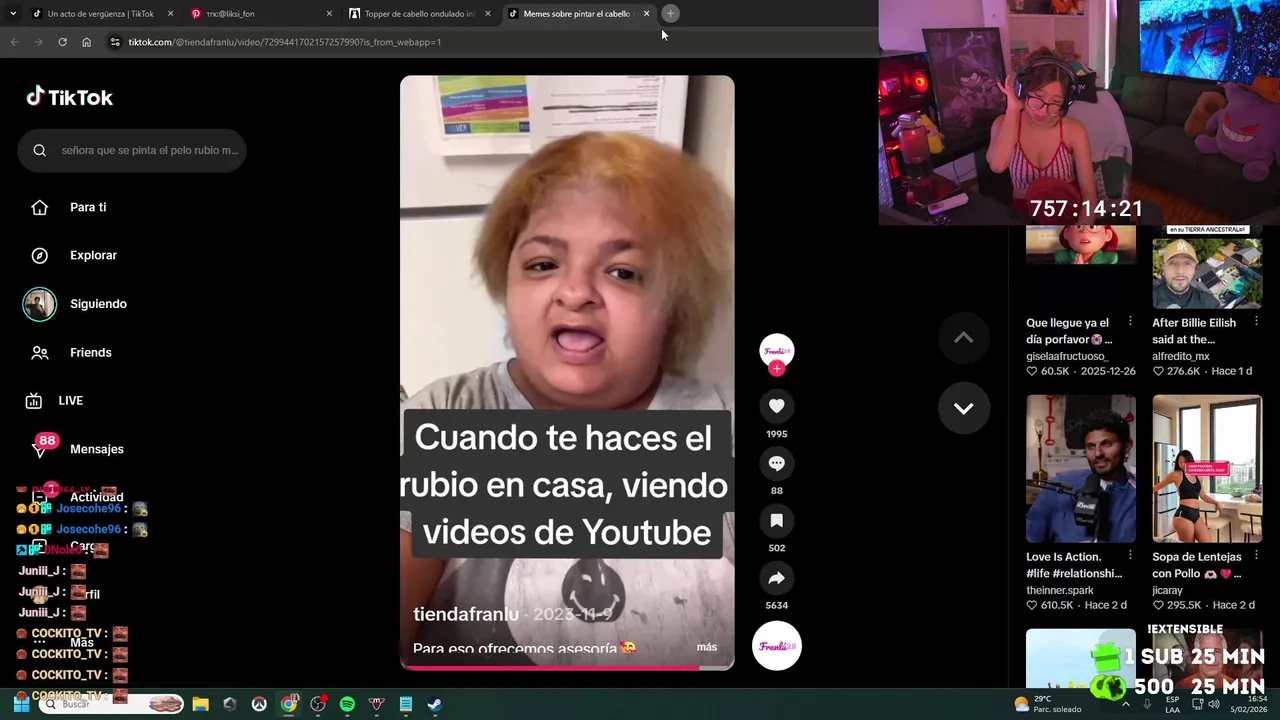Open Steam from the taskbar
The width and height of the screenshot is (1280, 720).
tap(435, 704)
